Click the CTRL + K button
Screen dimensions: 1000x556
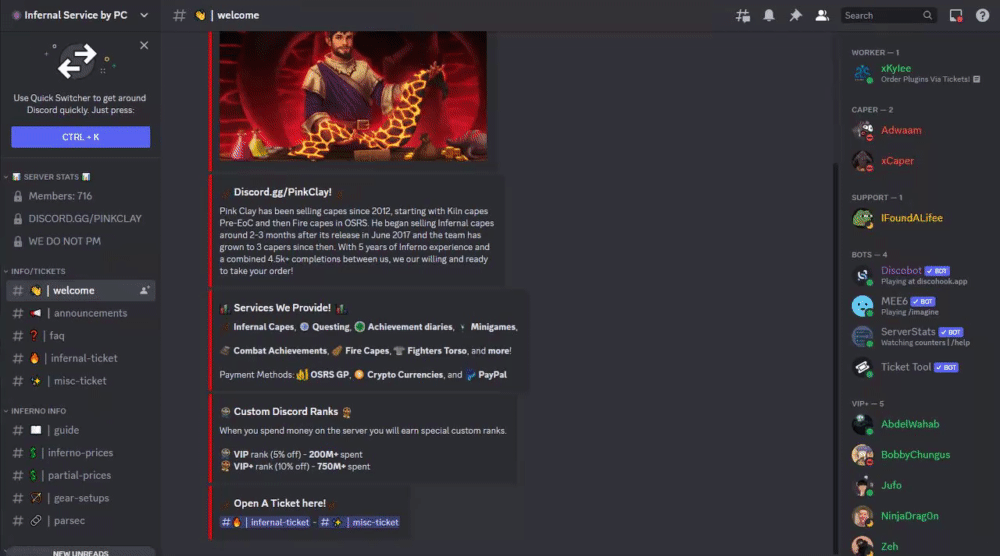pyautogui.click(x=80, y=137)
